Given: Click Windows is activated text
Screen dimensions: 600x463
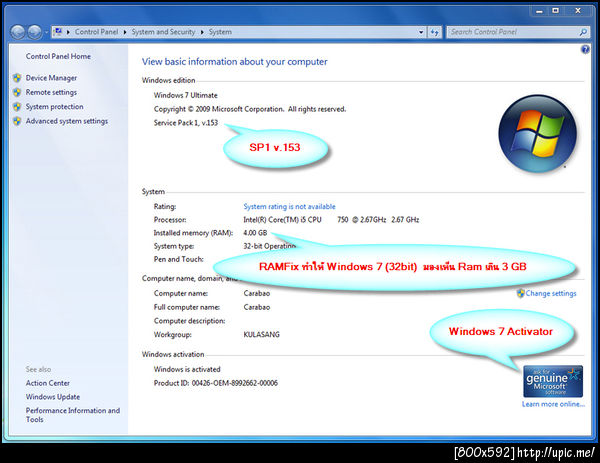Looking at the screenshot, I should [187, 369].
